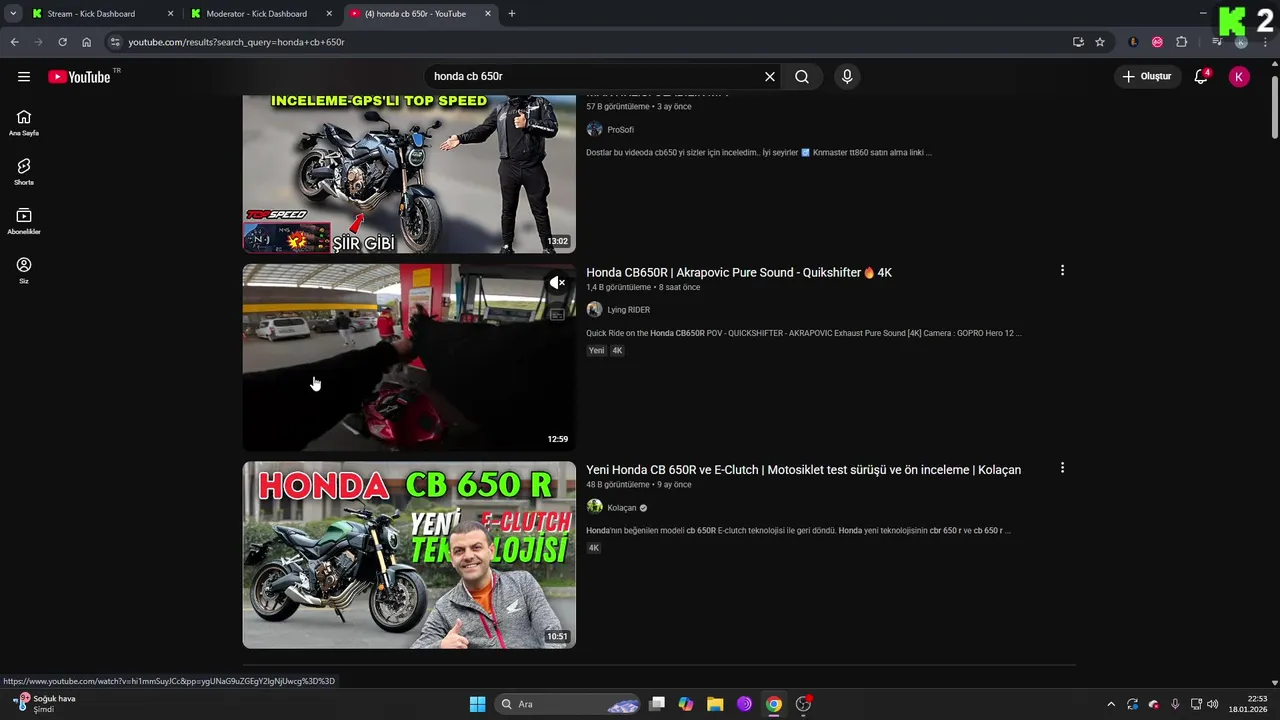Open the Akrapovic video preview thumbnail
1280x720 pixels.
pos(409,357)
